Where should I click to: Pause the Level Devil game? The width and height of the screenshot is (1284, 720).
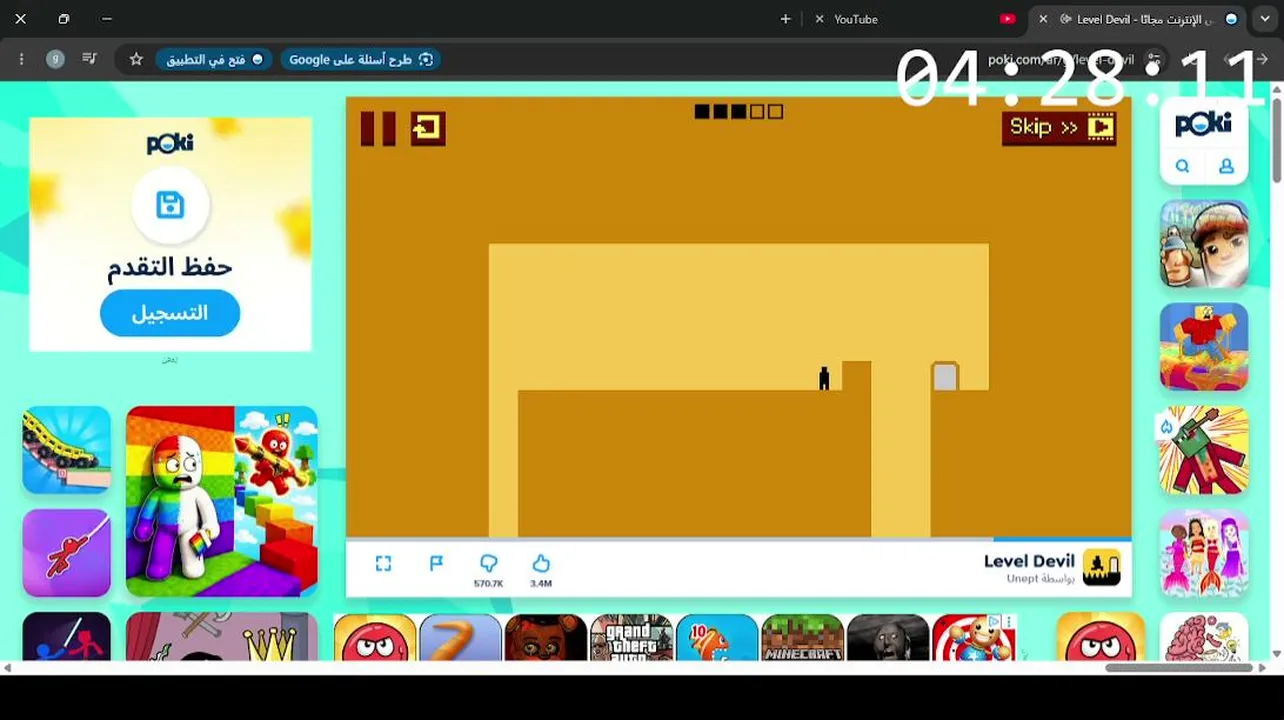[x=378, y=129]
